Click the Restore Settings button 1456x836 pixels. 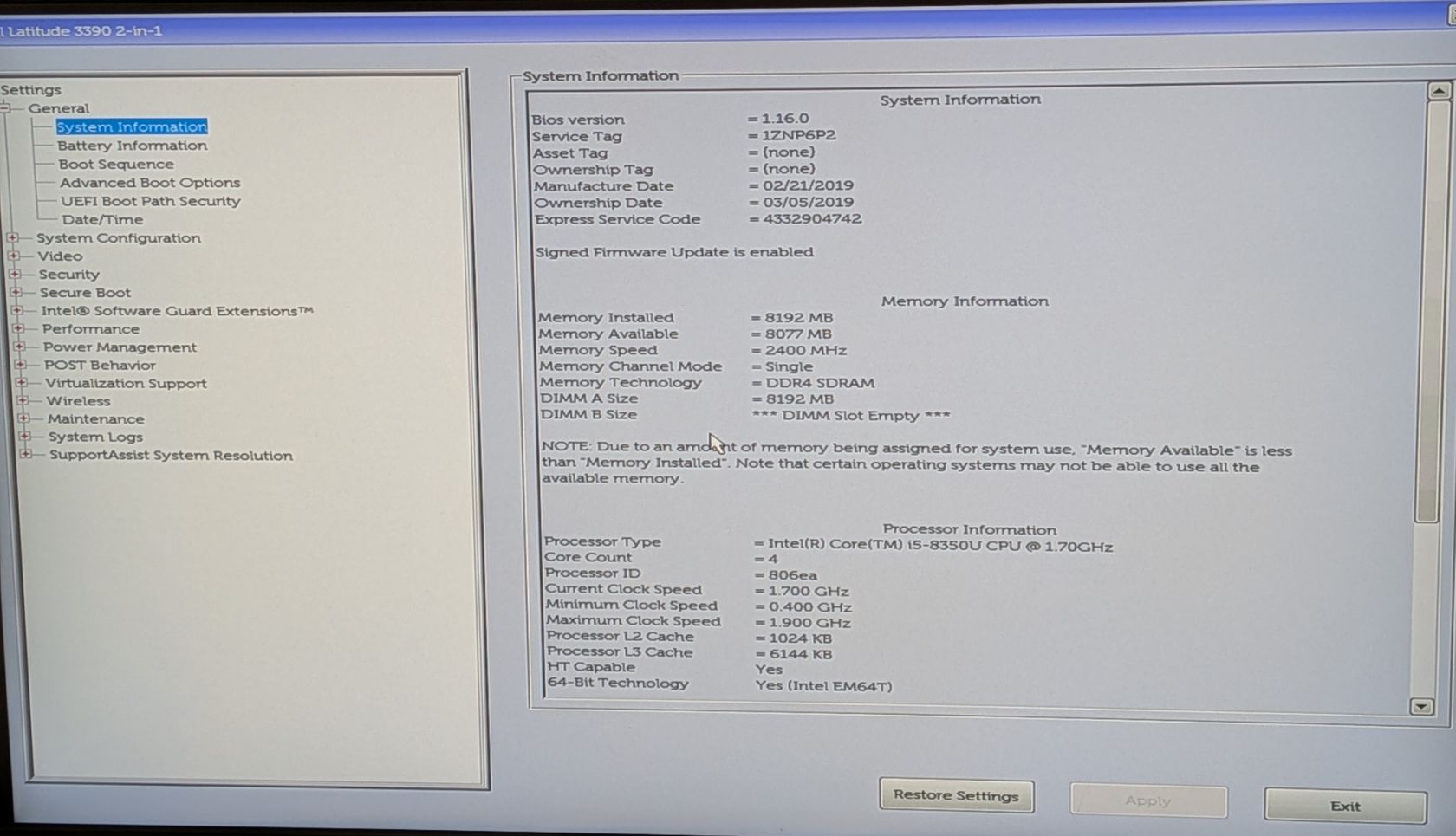[x=956, y=795]
